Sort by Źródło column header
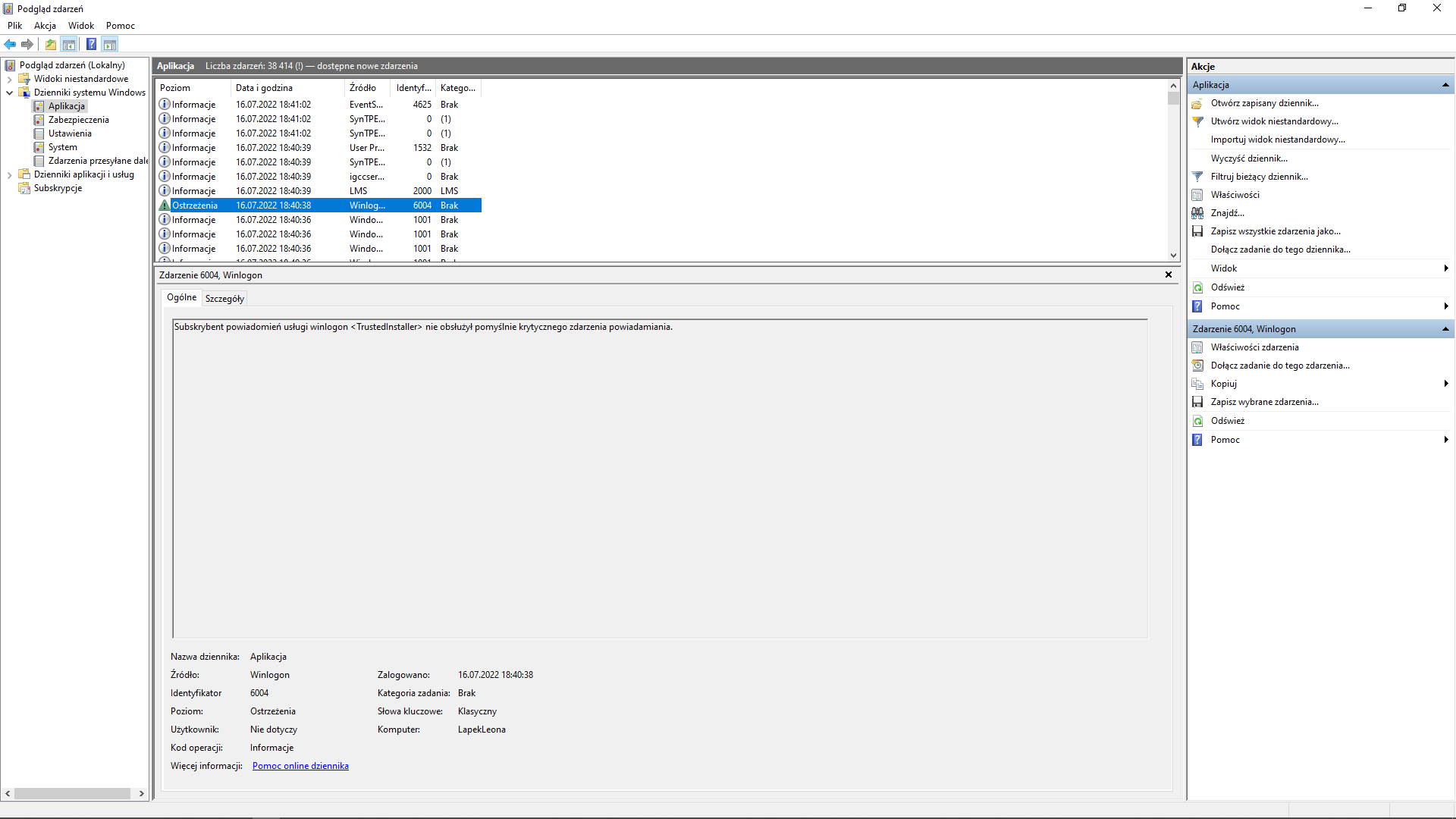The width and height of the screenshot is (1456, 819). pos(368,88)
